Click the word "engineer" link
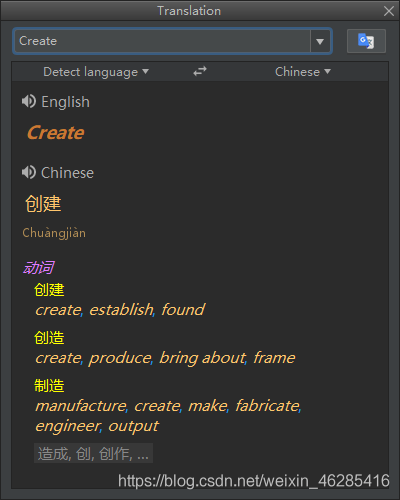Screen dimensions: 400x500 point(68,426)
